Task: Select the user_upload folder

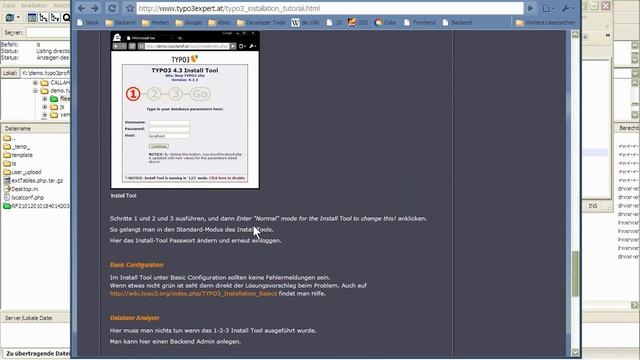Action: pos(22,172)
